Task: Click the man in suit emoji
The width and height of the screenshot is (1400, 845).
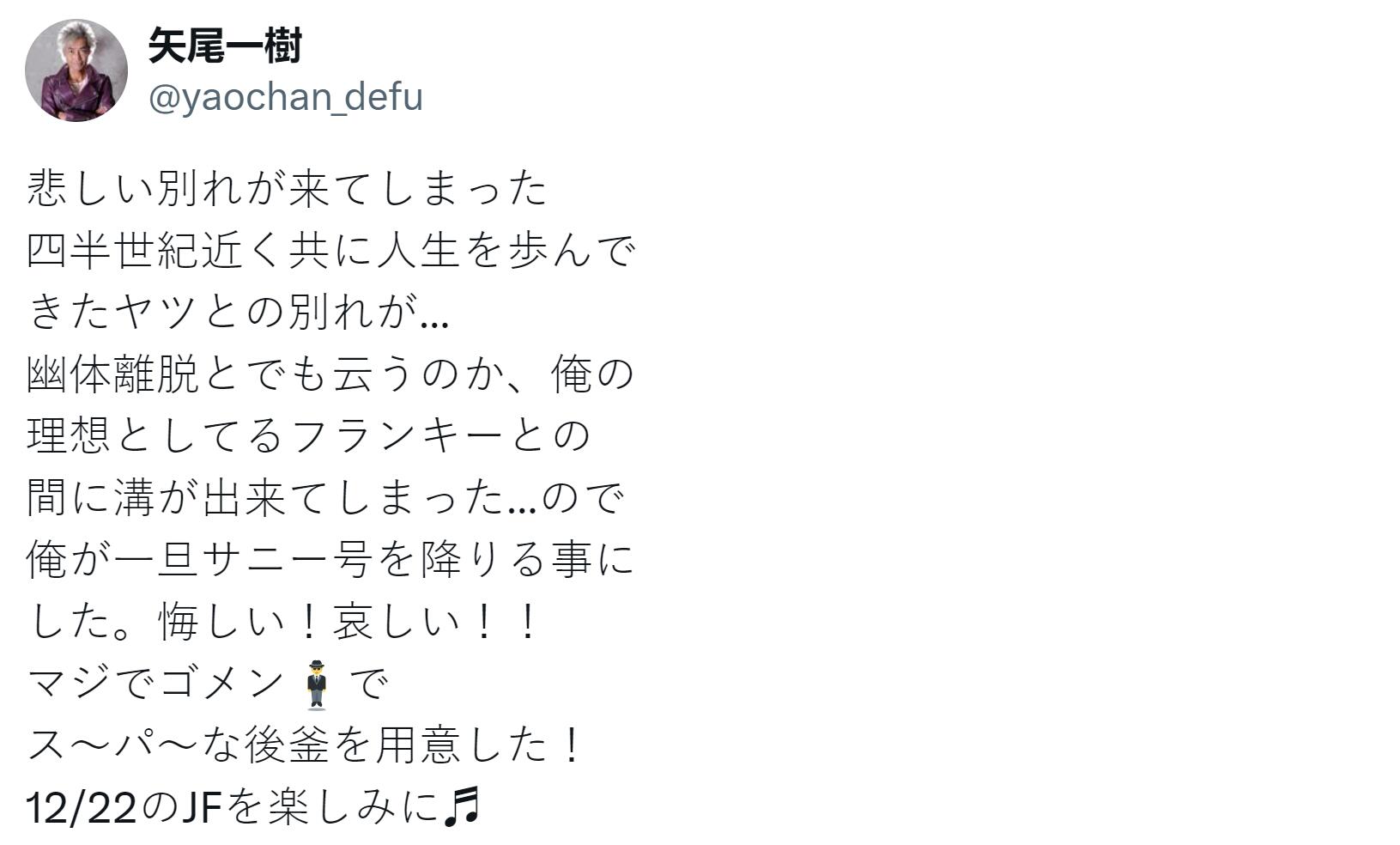Action: pyautogui.click(x=317, y=684)
